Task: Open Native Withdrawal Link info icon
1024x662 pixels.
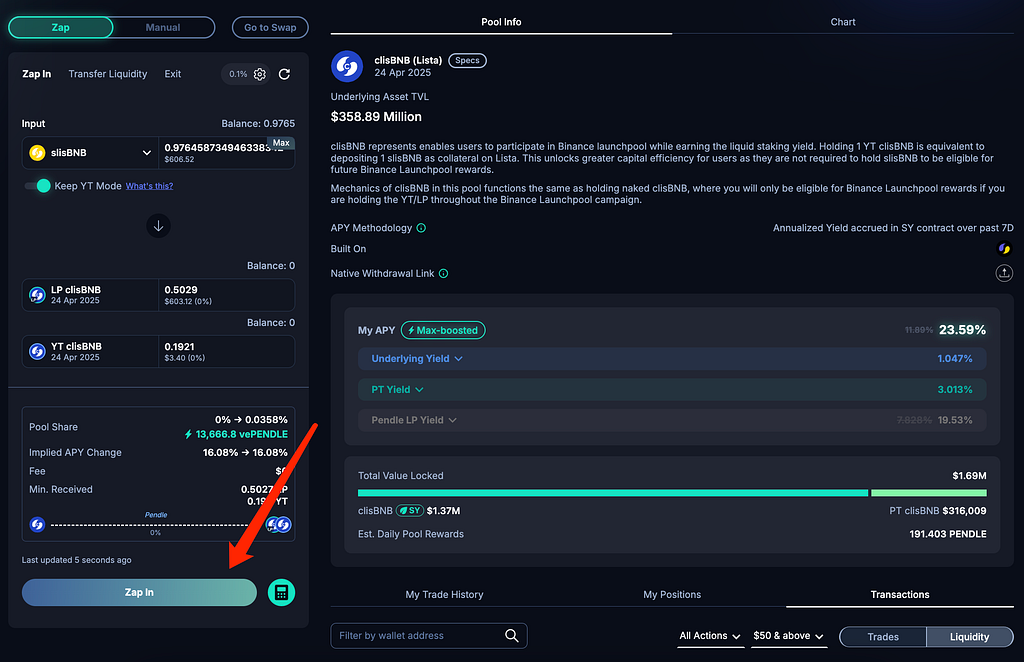Action: tap(443, 274)
